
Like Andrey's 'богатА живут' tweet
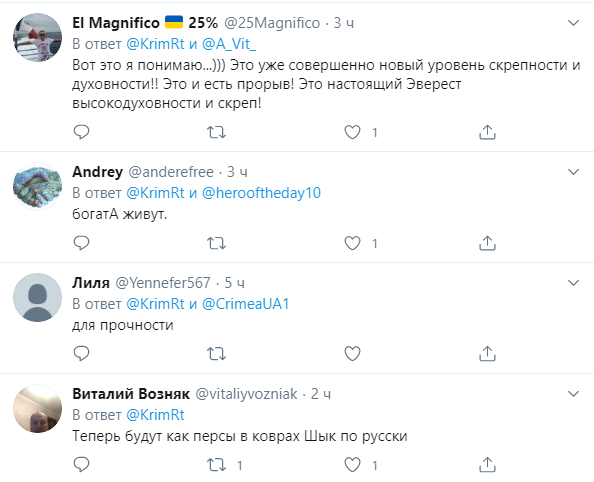point(352,243)
